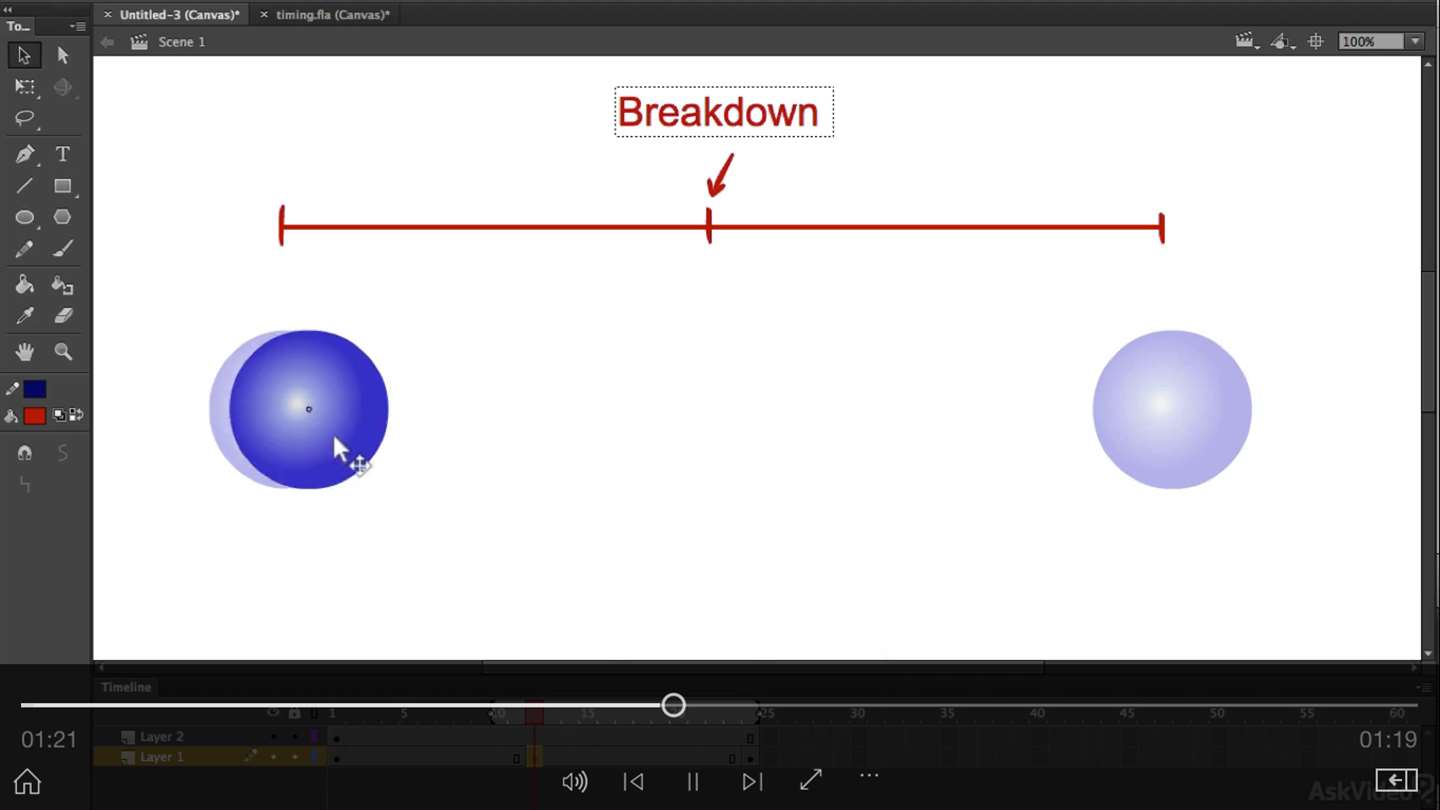Select Layer 2 in the timeline
Viewport: 1440px width, 810px height.
(161, 737)
